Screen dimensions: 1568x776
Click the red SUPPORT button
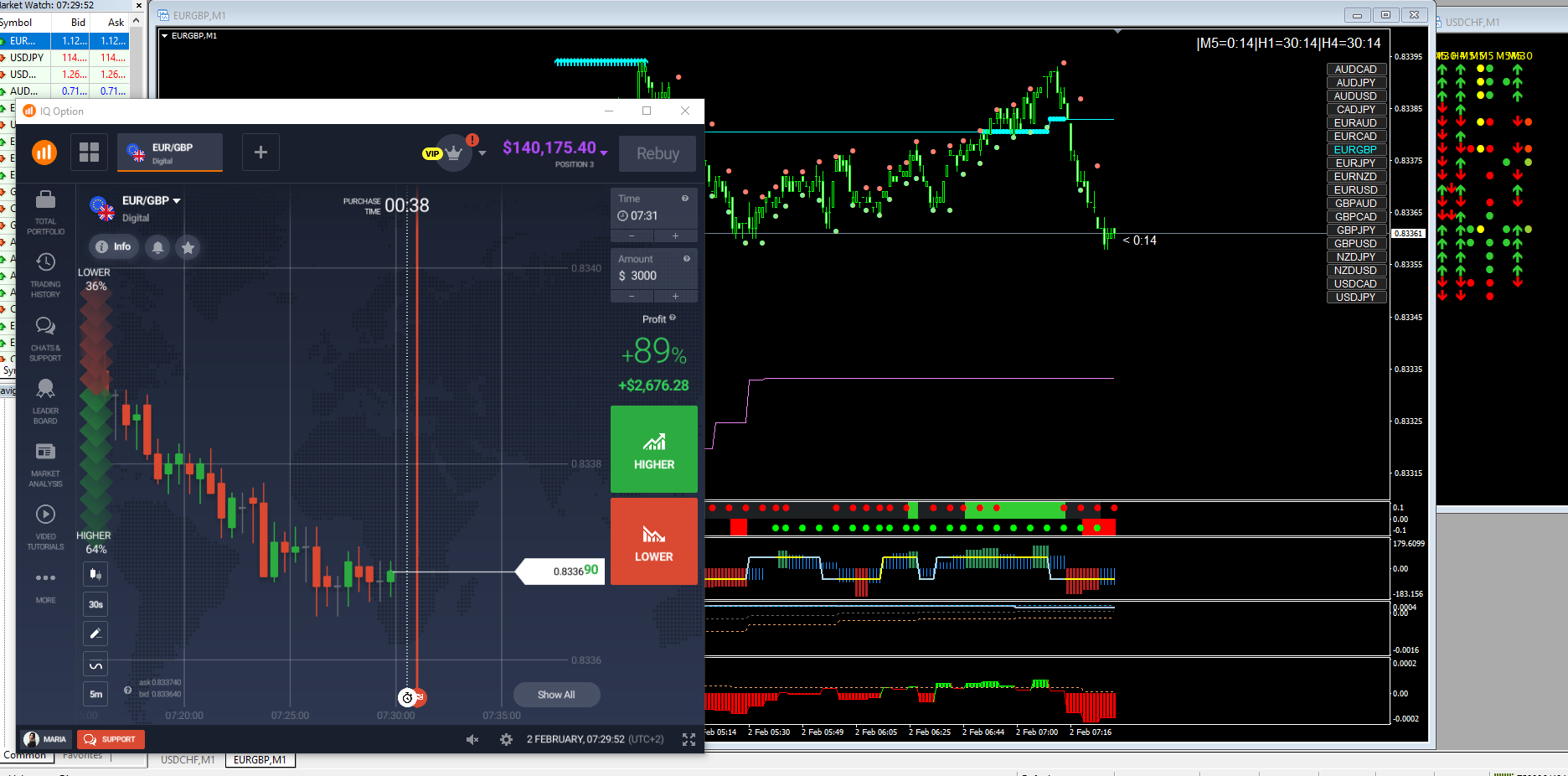[x=111, y=739]
